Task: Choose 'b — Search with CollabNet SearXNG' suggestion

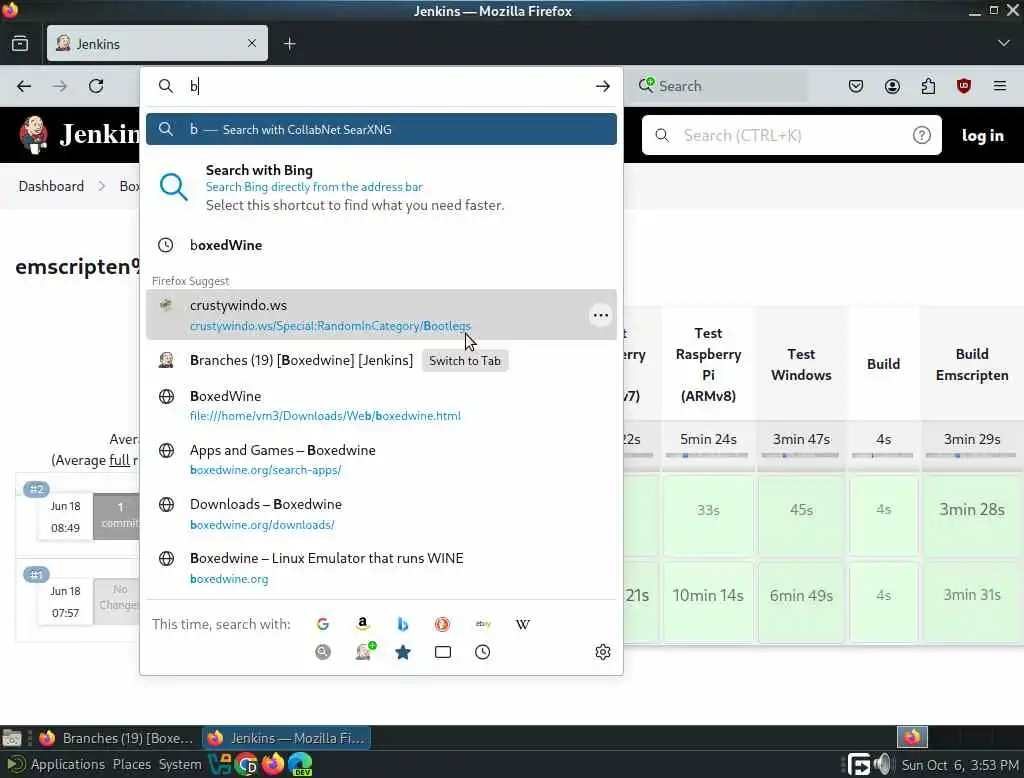Action: click(381, 129)
